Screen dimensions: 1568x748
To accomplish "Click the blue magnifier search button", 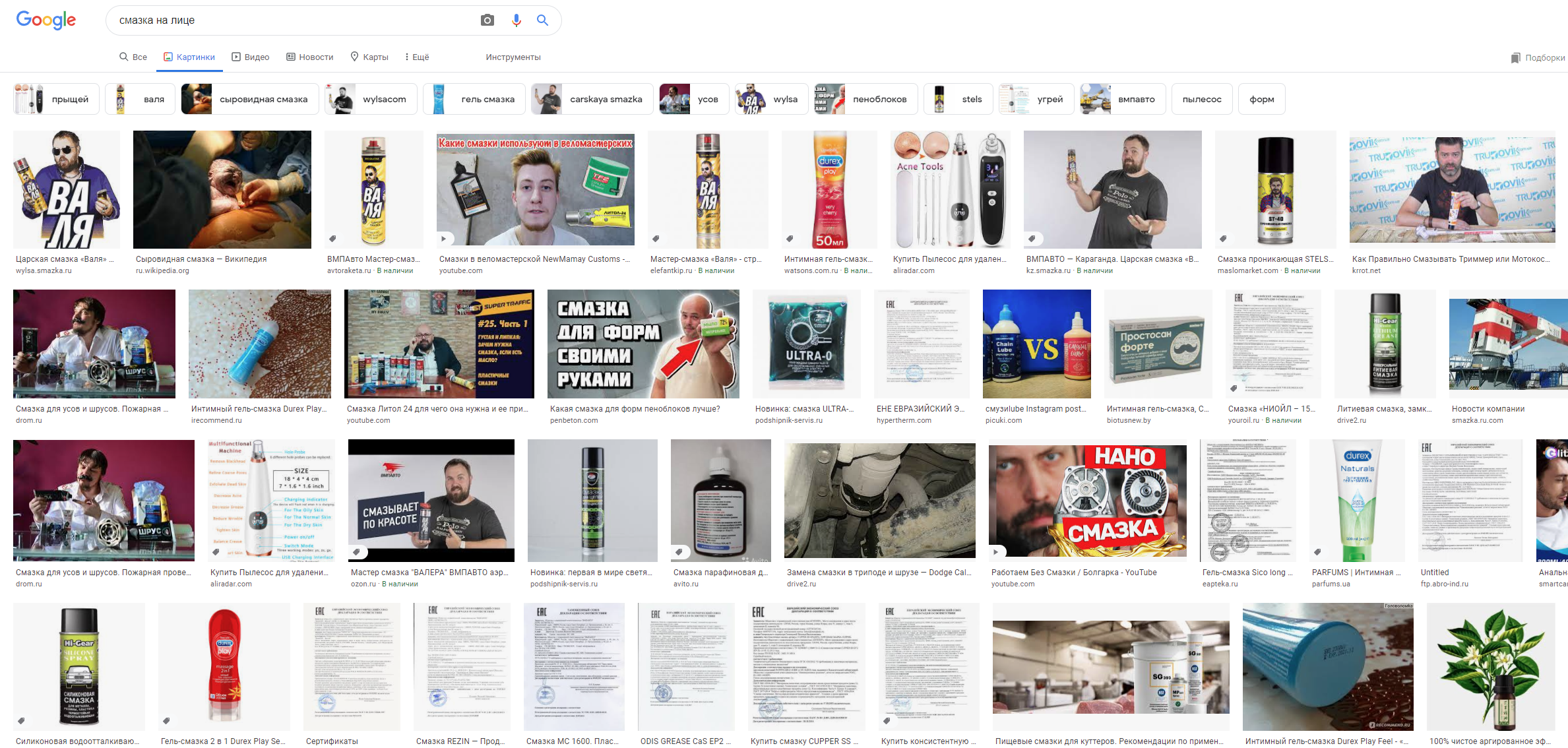I will click(542, 20).
